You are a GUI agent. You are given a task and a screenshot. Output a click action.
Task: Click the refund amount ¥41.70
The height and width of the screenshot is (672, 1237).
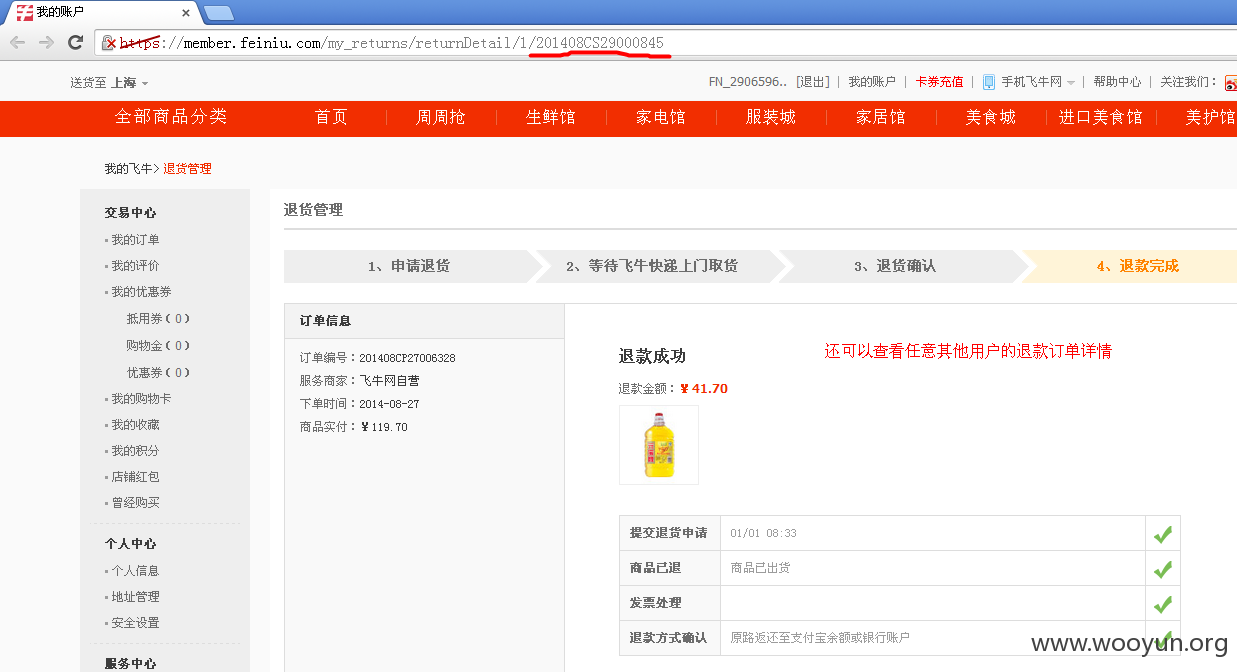pos(704,389)
